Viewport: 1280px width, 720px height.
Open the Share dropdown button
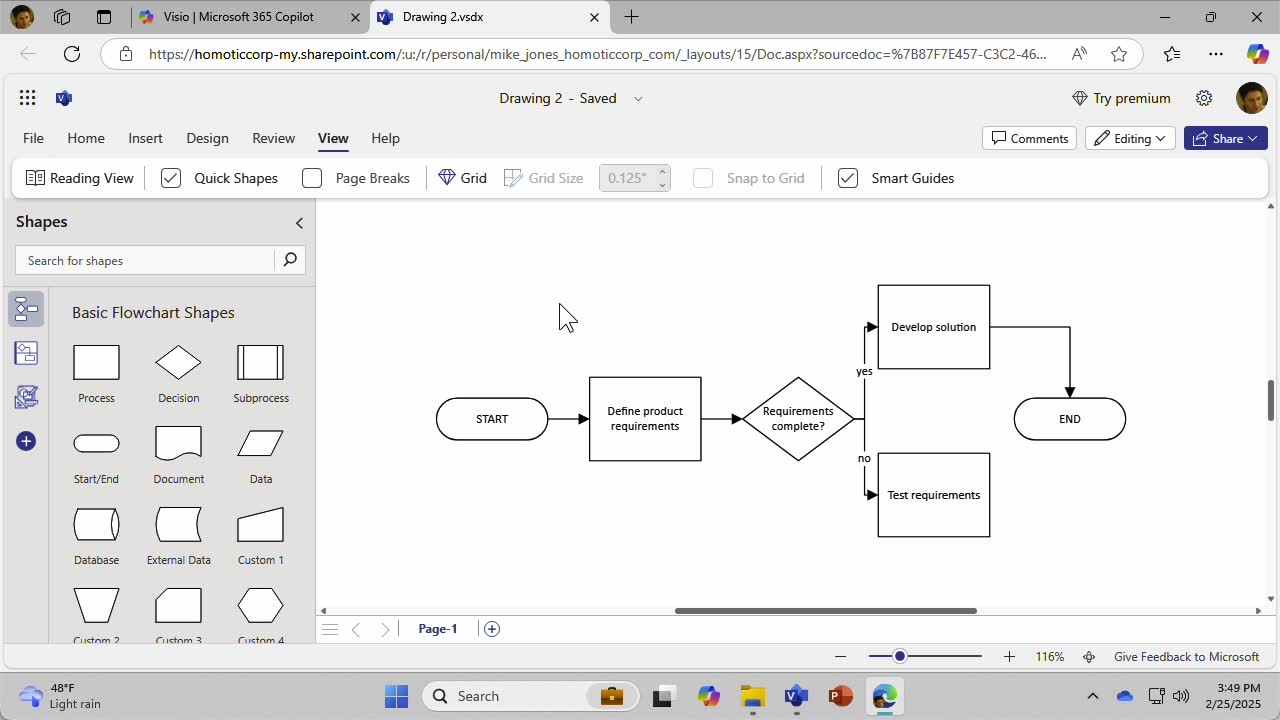(x=1226, y=138)
